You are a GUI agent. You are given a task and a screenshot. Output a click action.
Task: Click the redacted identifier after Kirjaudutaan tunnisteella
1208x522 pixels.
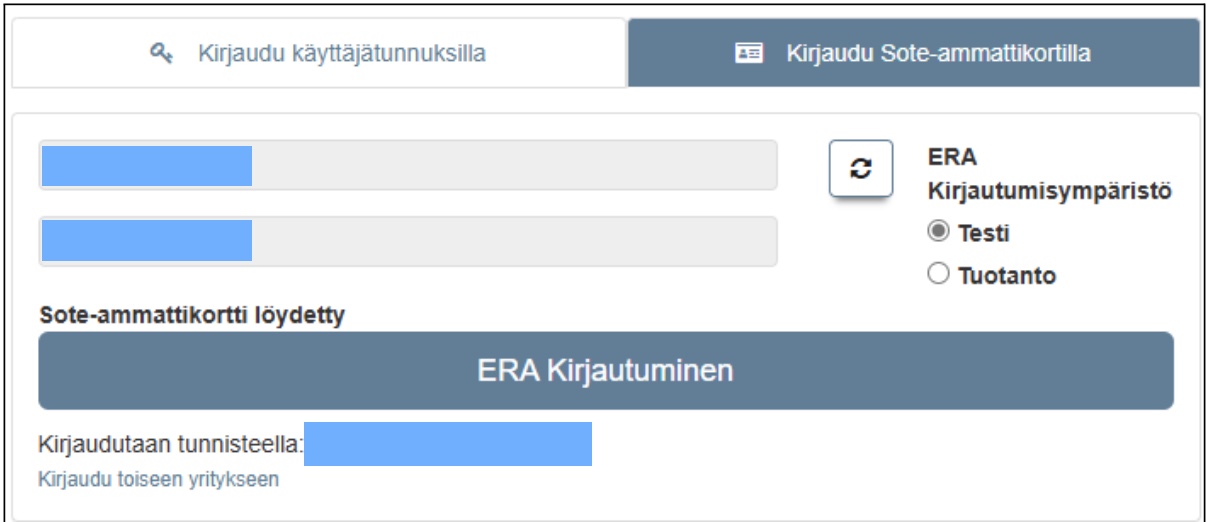point(447,444)
